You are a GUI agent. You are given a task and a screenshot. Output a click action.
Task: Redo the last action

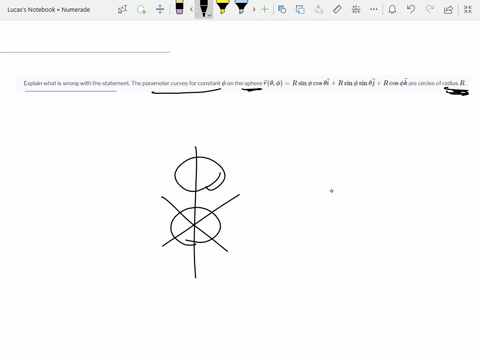click(430, 9)
